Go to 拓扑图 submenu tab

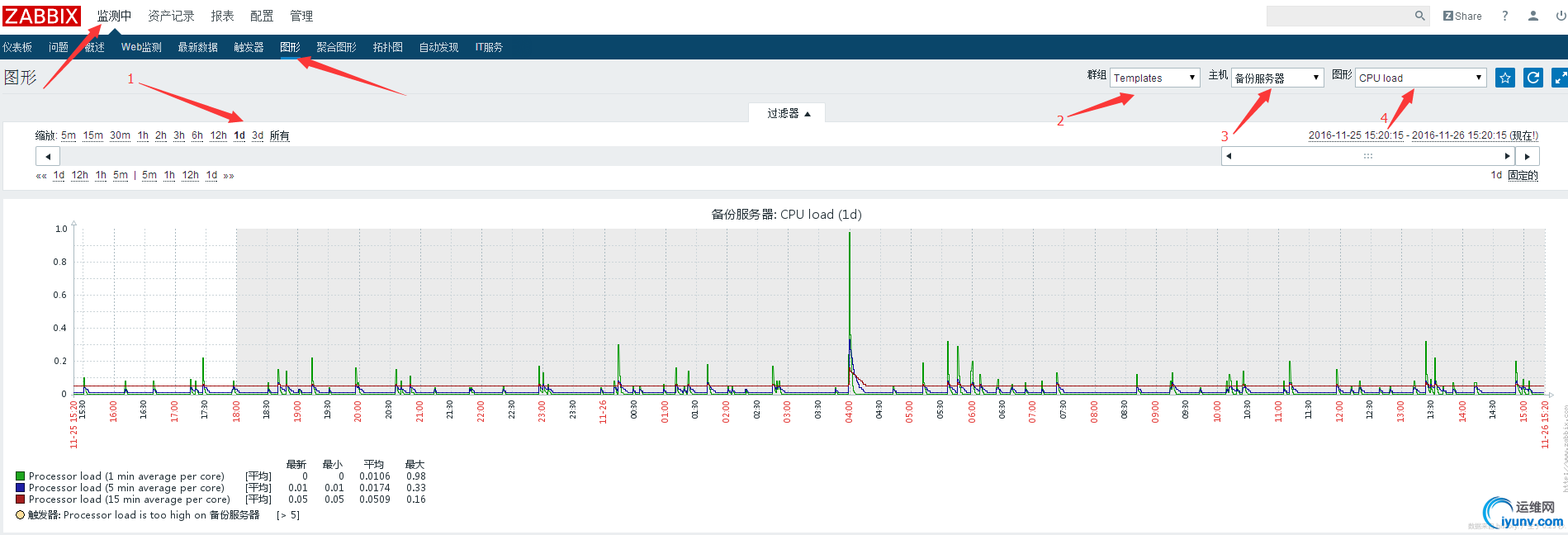tap(387, 47)
